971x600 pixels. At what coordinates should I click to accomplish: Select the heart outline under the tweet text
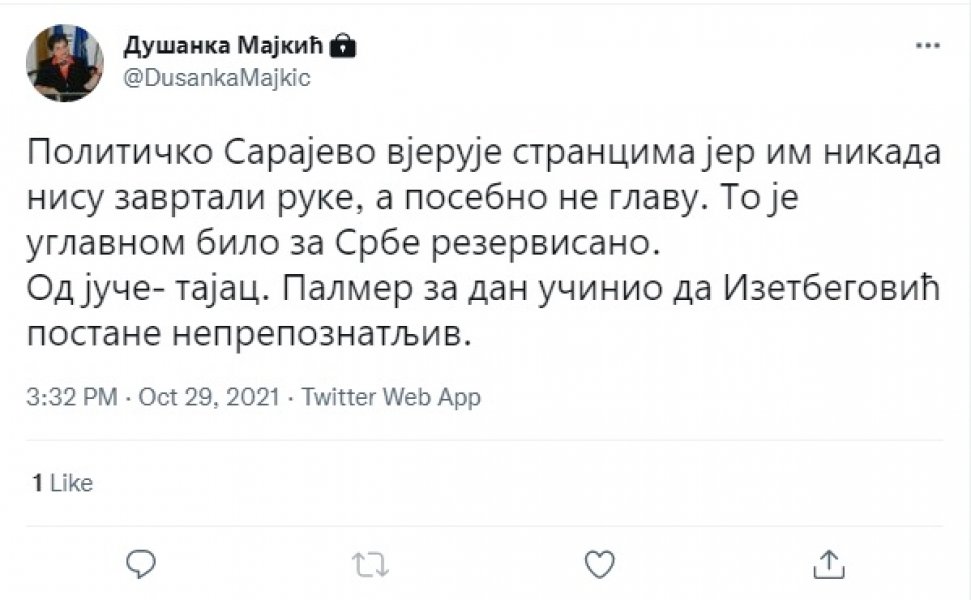[x=601, y=563]
